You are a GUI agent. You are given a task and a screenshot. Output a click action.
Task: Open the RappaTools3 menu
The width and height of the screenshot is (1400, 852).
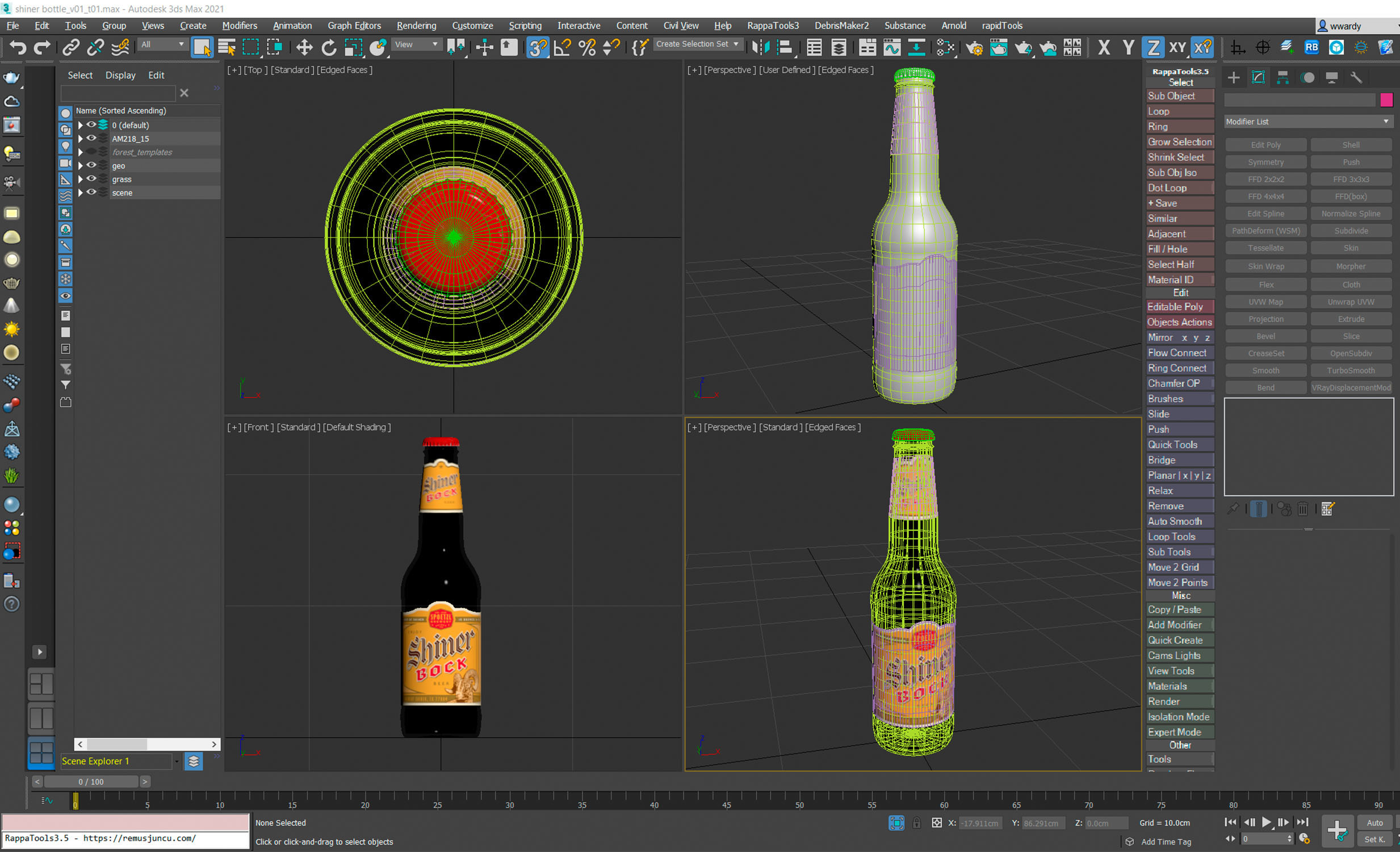(x=773, y=26)
